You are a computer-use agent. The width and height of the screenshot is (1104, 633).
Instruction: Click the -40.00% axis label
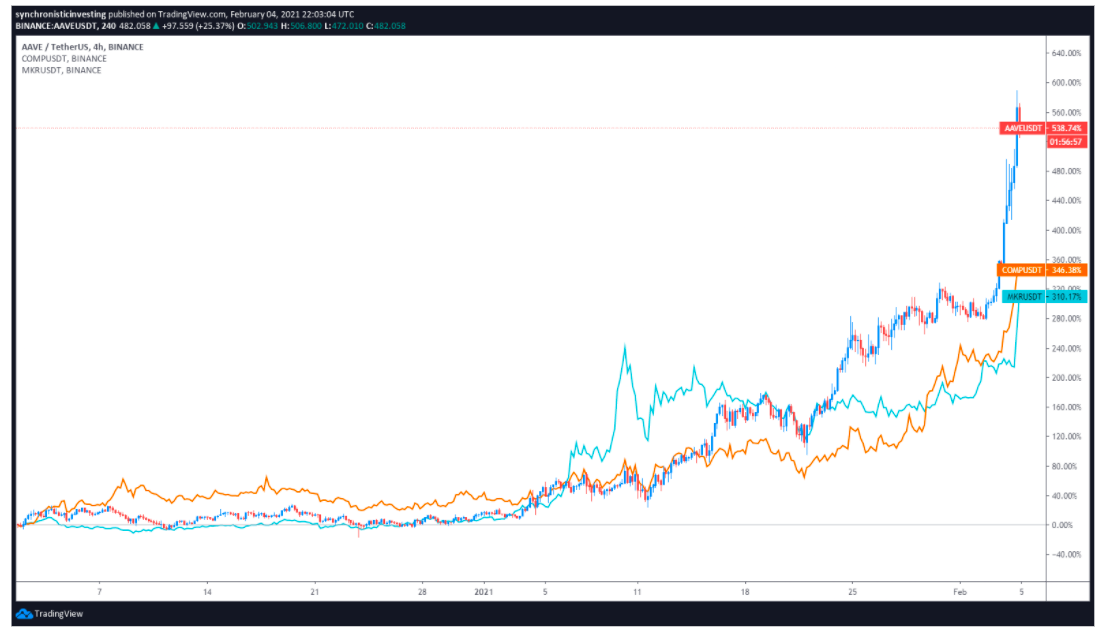(1065, 554)
